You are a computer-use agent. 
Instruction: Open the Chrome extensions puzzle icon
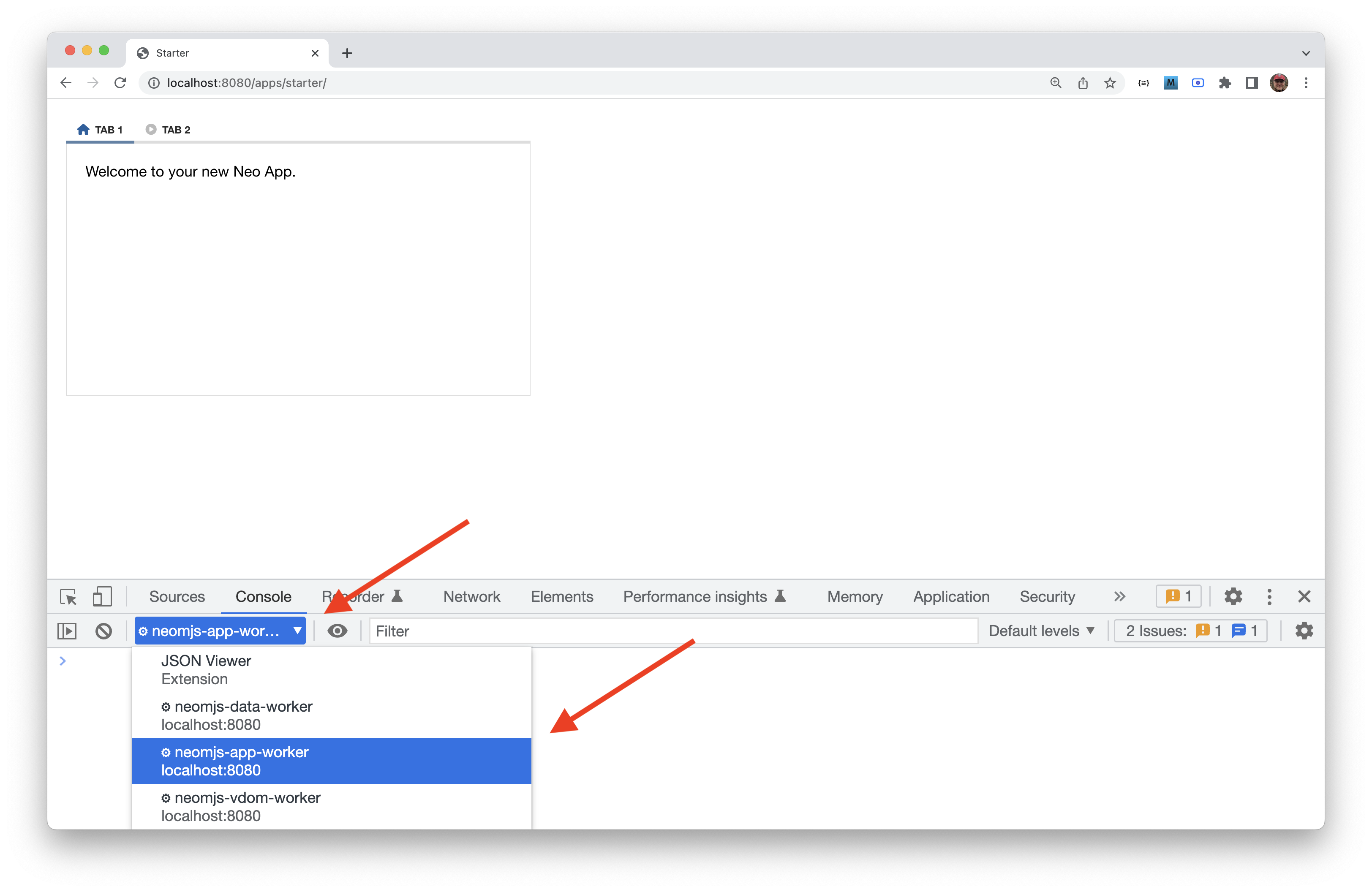pyautogui.click(x=1225, y=83)
